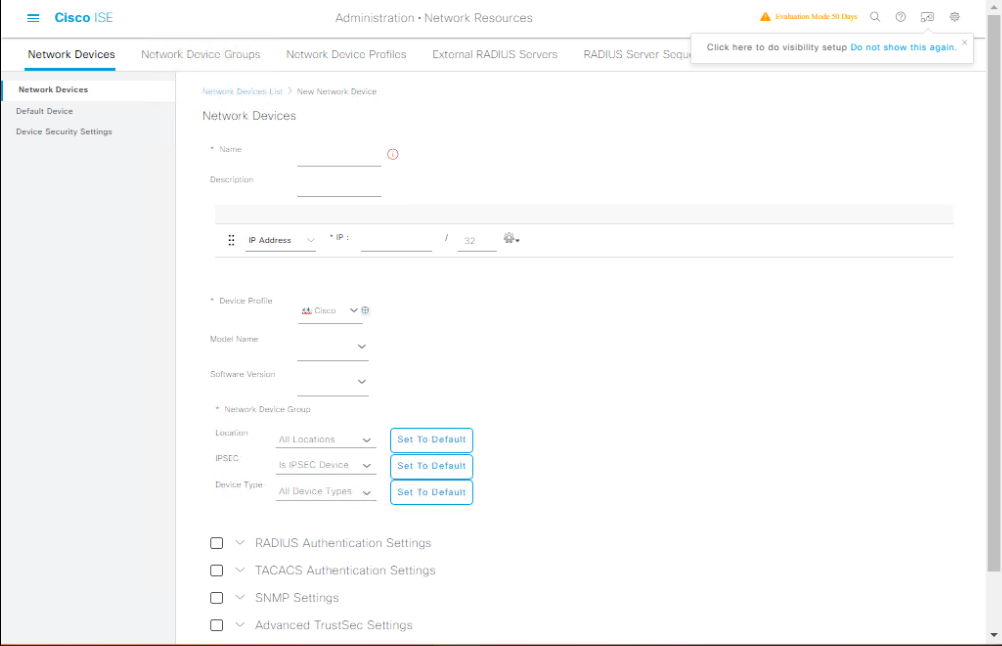
Task: Open the Model Name dropdown
Action: (333, 346)
